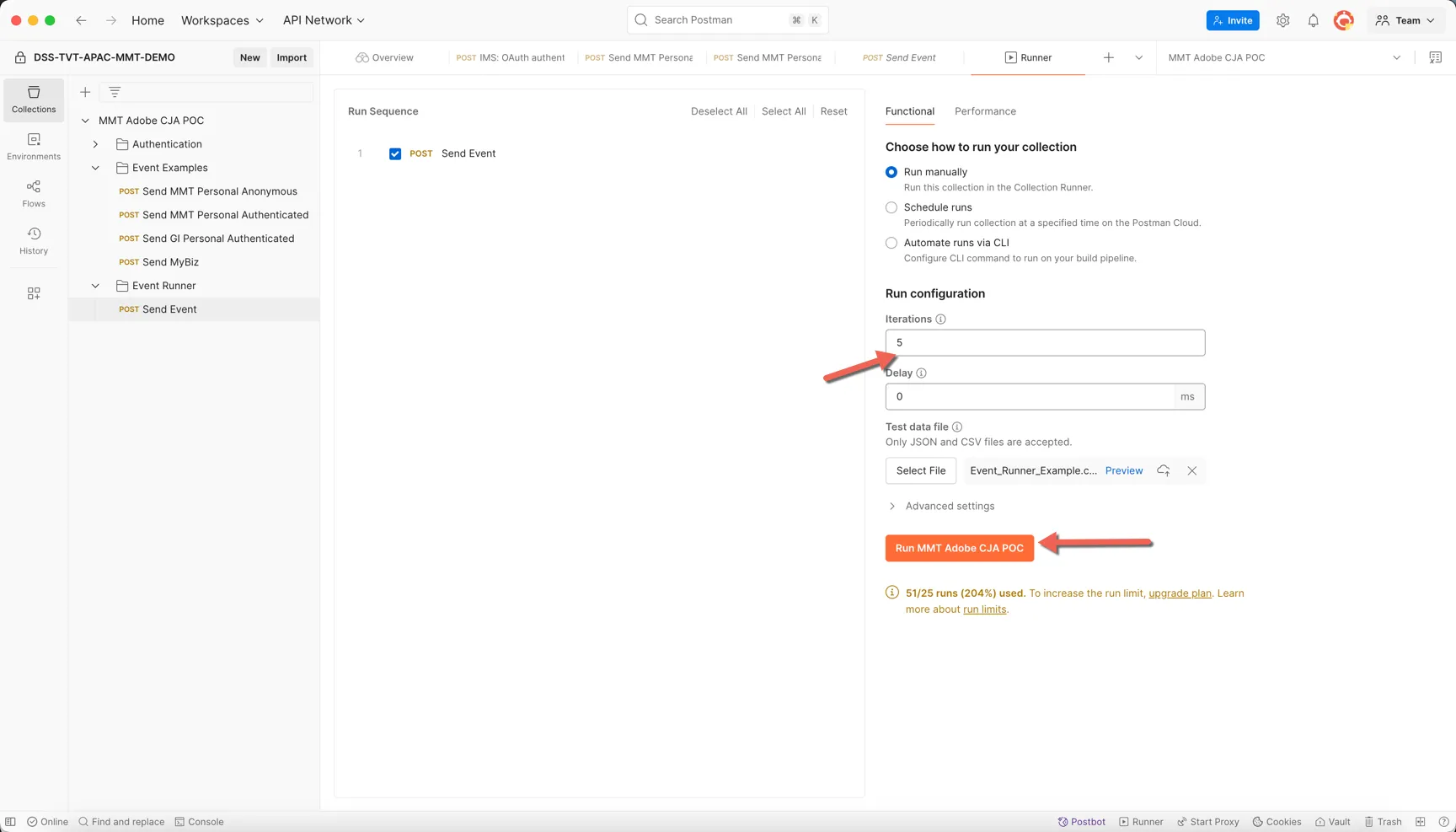Open the Vault from status bar
This screenshot has height=832, width=1456.
click(1333, 822)
